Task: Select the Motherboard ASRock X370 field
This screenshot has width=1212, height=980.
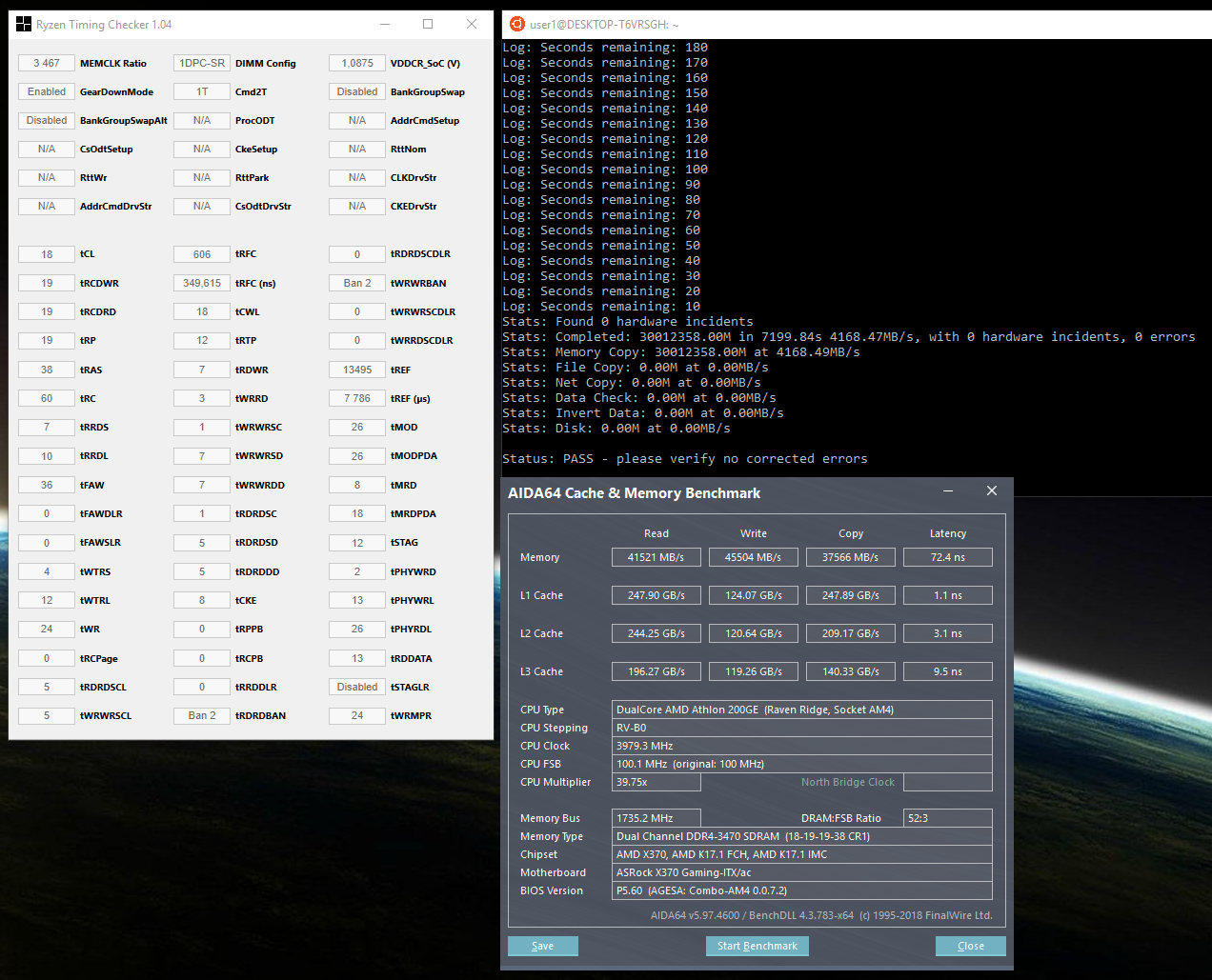Action: (x=802, y=872)
